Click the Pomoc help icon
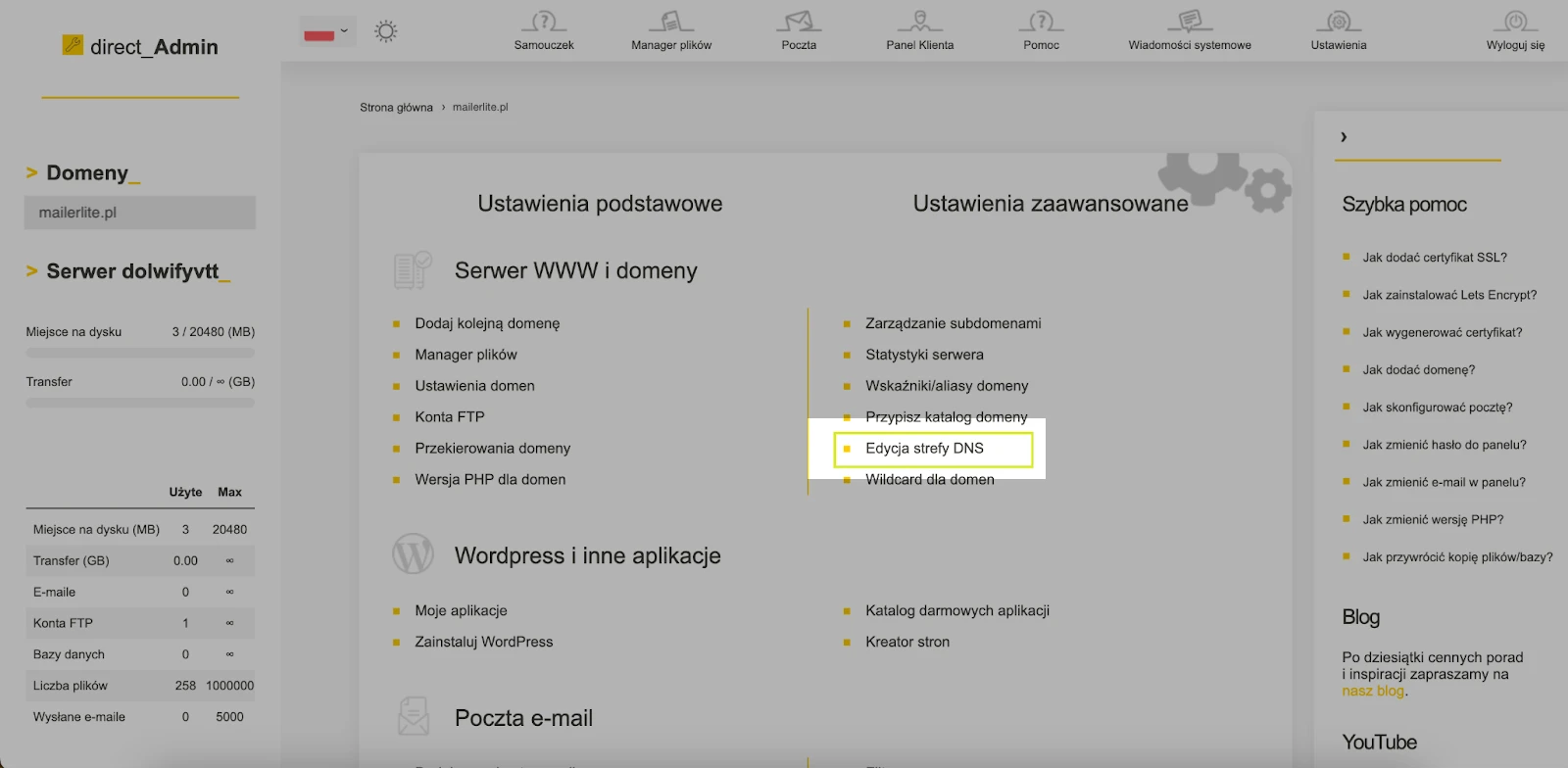The height and width of the screenshot is (768, 1568). (1041, 23)
